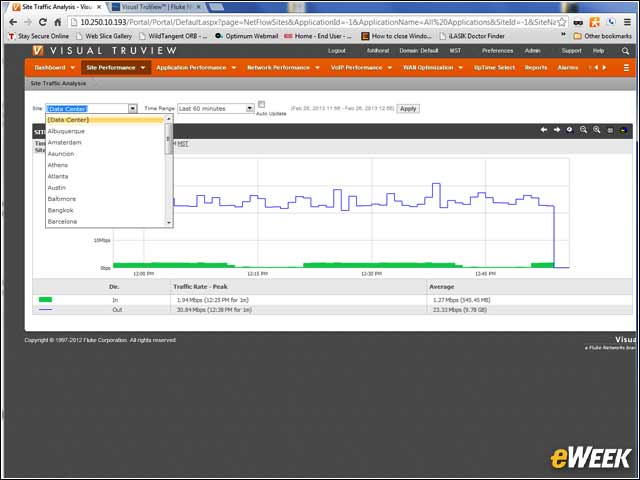Open the Reports menu item

click(x=536, y=68)
